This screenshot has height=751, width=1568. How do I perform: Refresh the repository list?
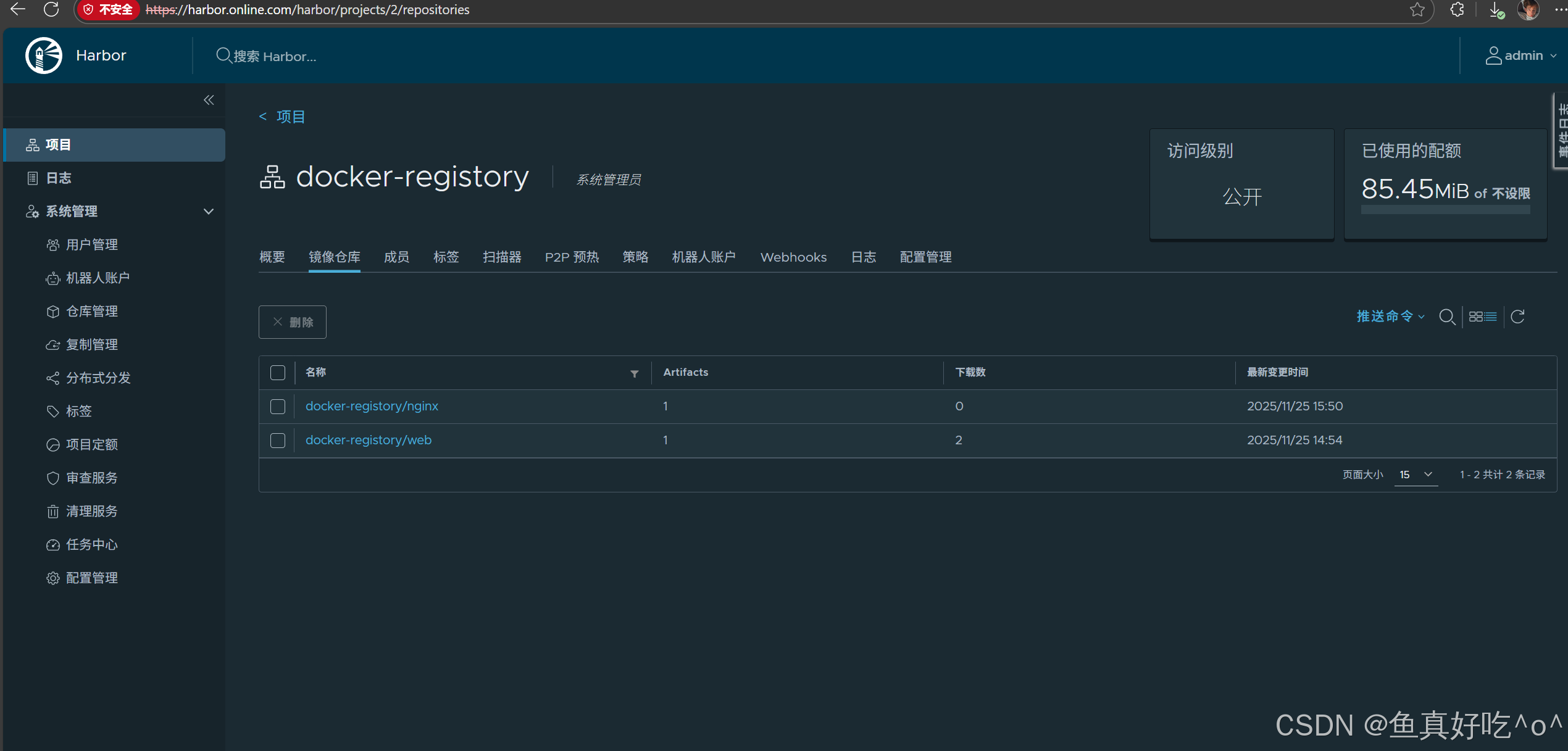[x=1518, y=317]
